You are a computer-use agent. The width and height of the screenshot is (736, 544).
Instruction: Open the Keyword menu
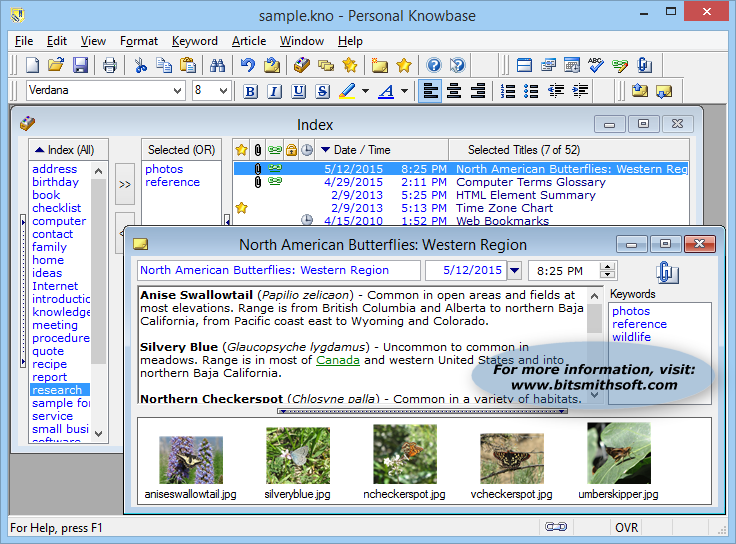(x=194, y=41)
